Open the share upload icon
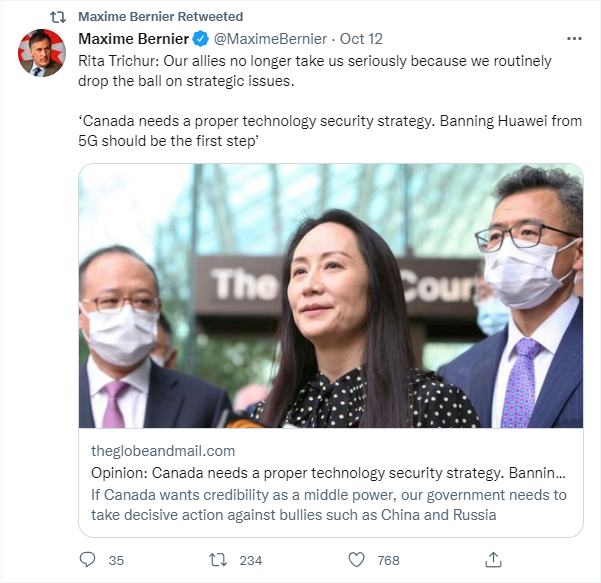This screenshot has height=583, width=601. pos(493,560)
